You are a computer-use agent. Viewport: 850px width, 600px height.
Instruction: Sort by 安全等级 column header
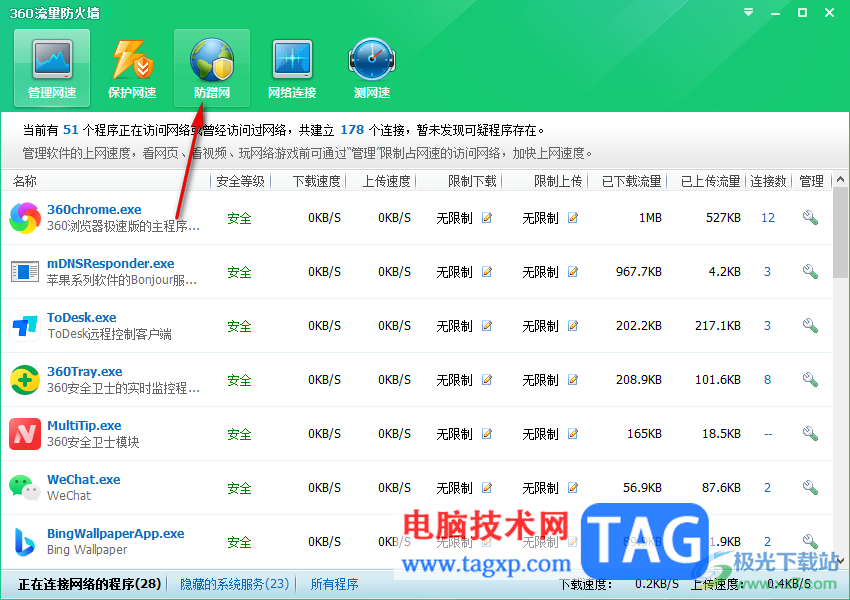pyautogui.click(x=240, y=181)
